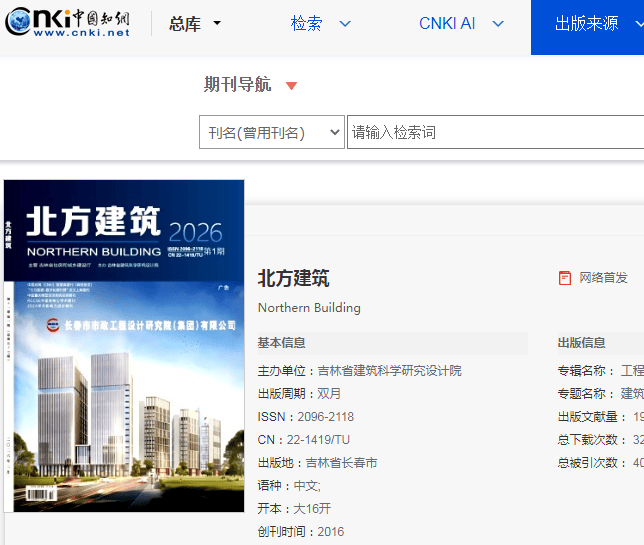Select the 出版信息 section header
Viewport: 644px width, 545px height.
581,343
